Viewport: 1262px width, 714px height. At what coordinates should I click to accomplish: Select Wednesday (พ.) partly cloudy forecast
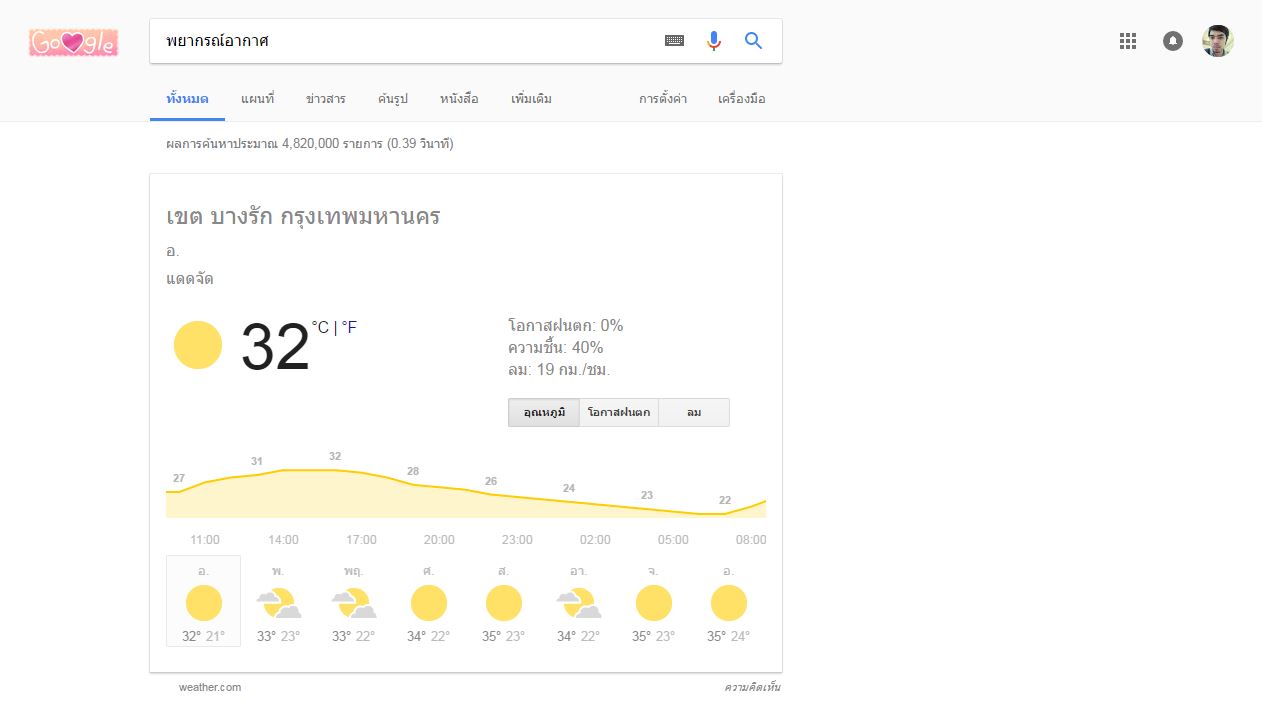coord(278,602)
